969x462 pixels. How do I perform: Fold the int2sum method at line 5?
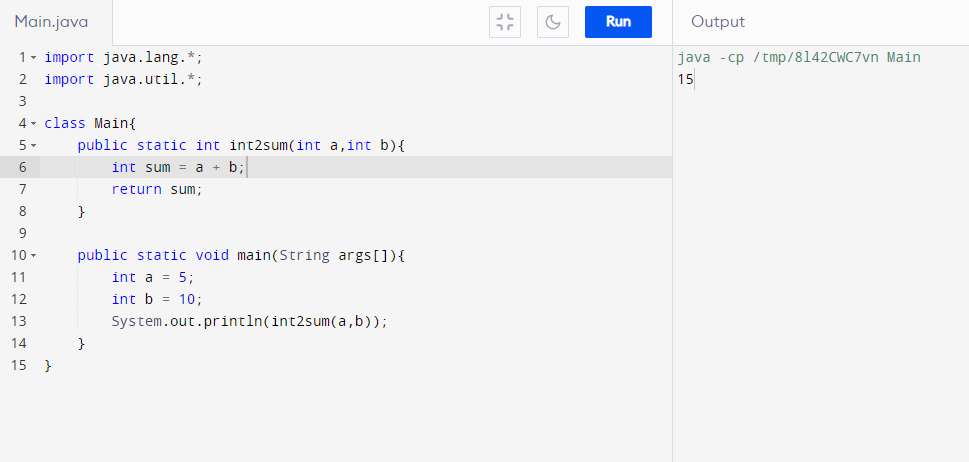tap(33, 146)
